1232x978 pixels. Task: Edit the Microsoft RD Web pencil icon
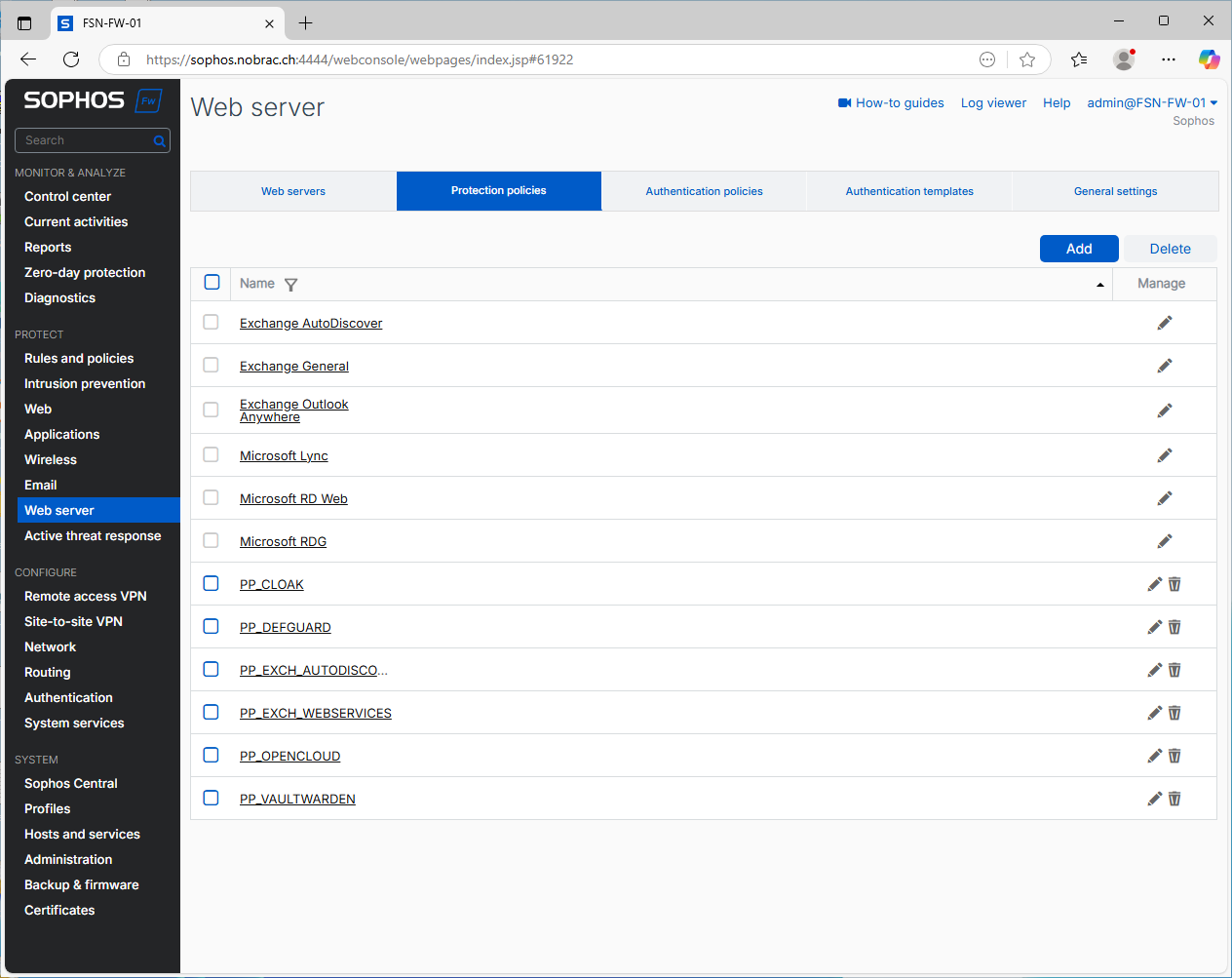[1165, 498]
